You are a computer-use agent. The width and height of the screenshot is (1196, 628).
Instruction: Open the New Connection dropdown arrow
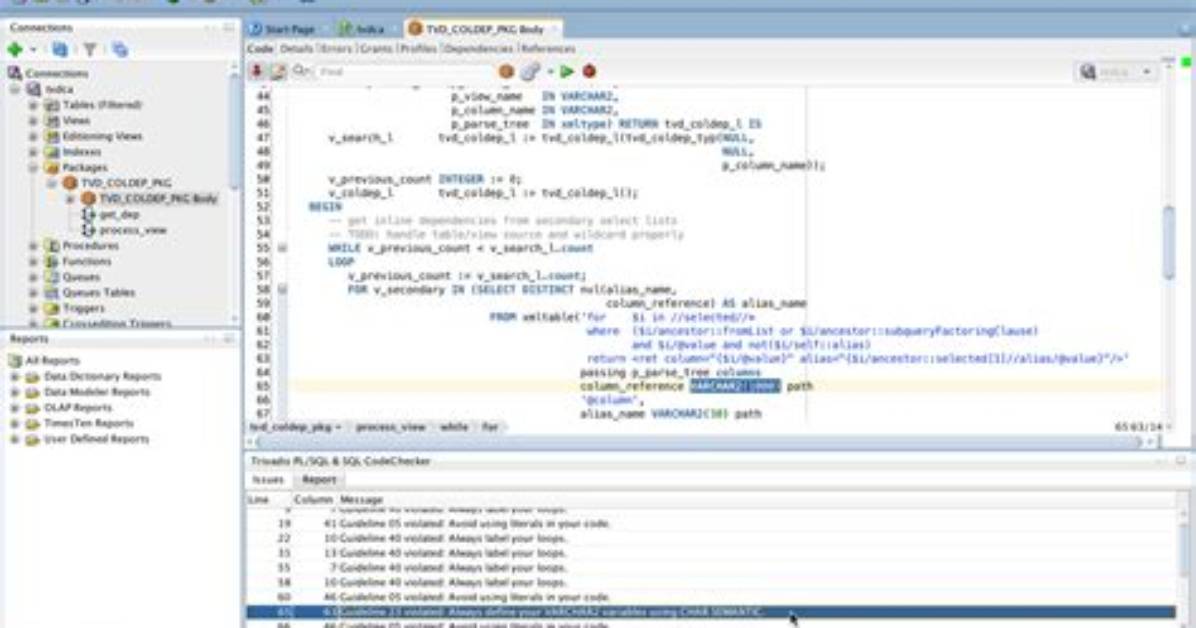33,50
